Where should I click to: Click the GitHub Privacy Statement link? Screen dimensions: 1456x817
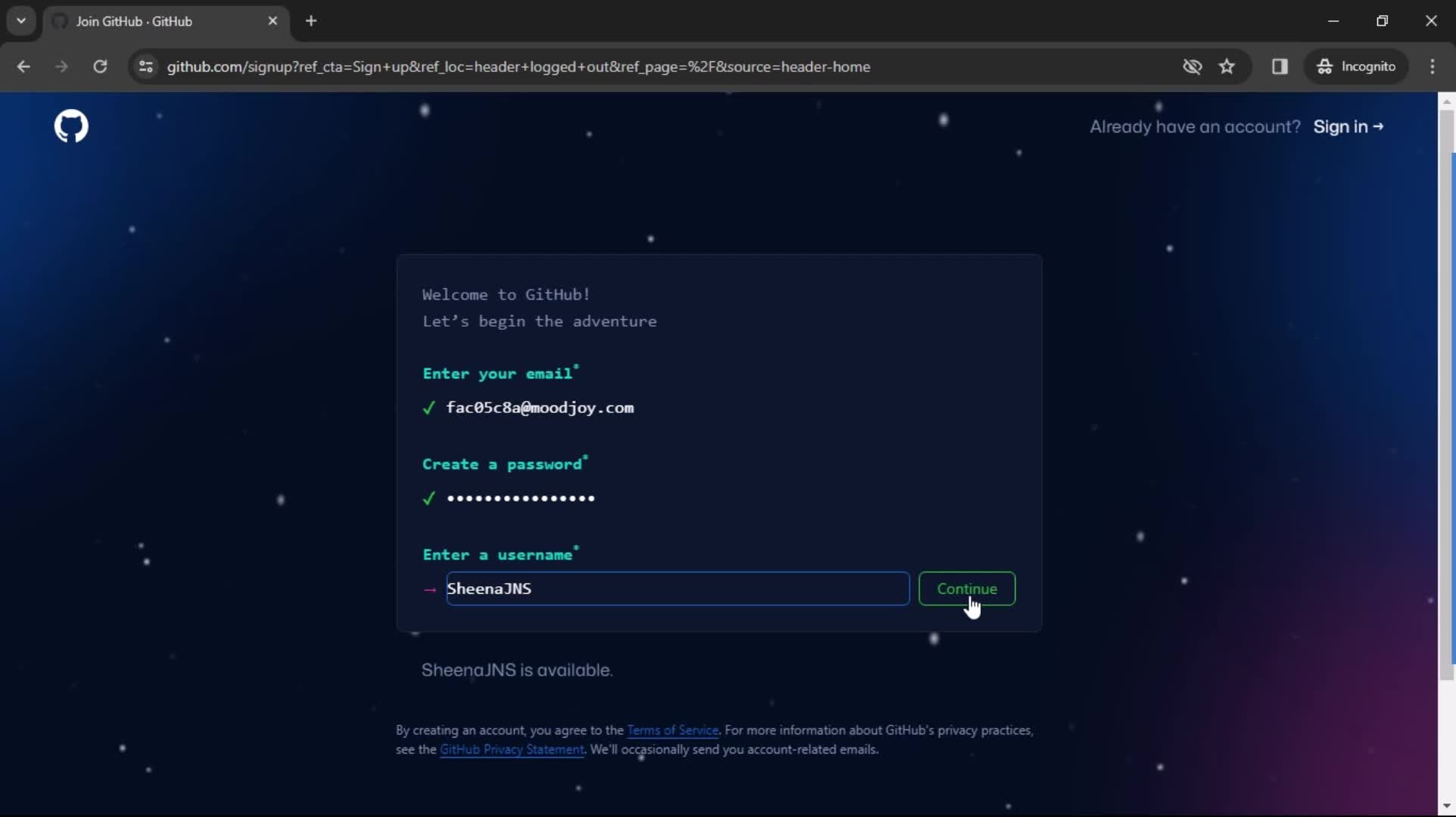click(512, 749)
